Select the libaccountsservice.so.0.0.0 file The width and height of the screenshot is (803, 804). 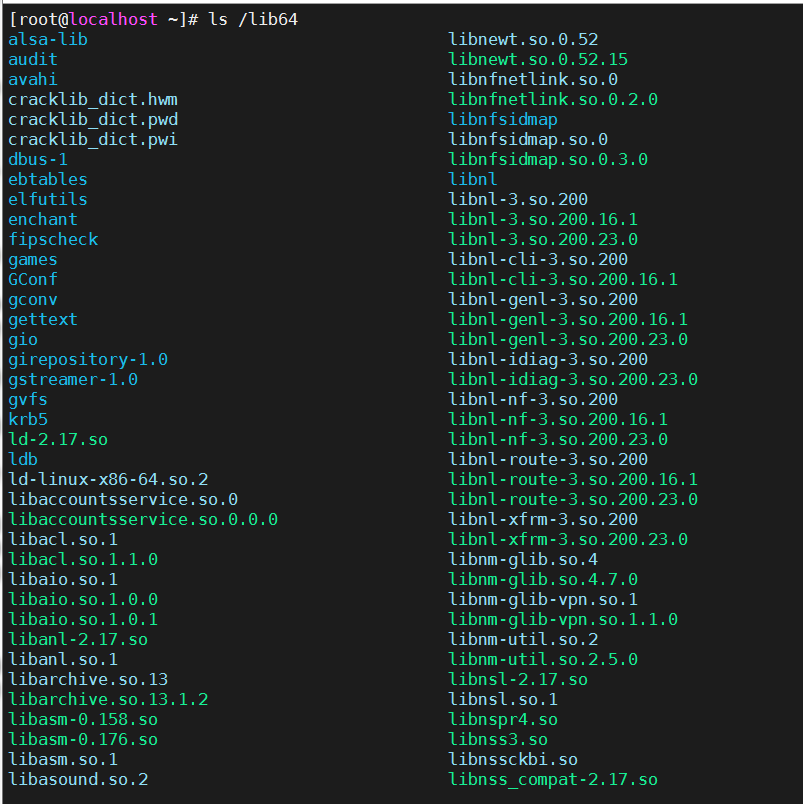143,519
